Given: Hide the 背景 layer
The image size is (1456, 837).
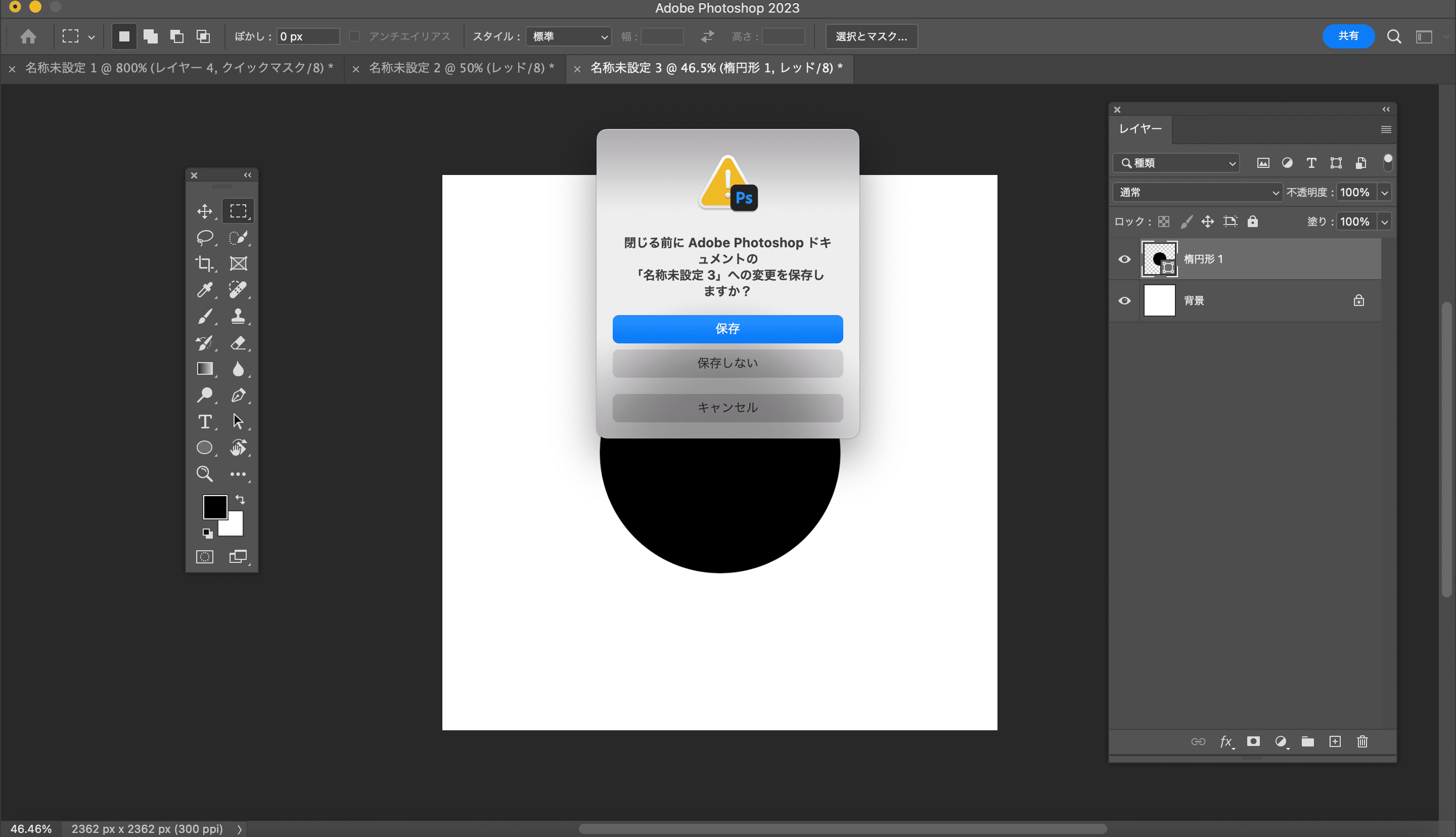Looking at the screenshot, I should tap(1124, 300).
